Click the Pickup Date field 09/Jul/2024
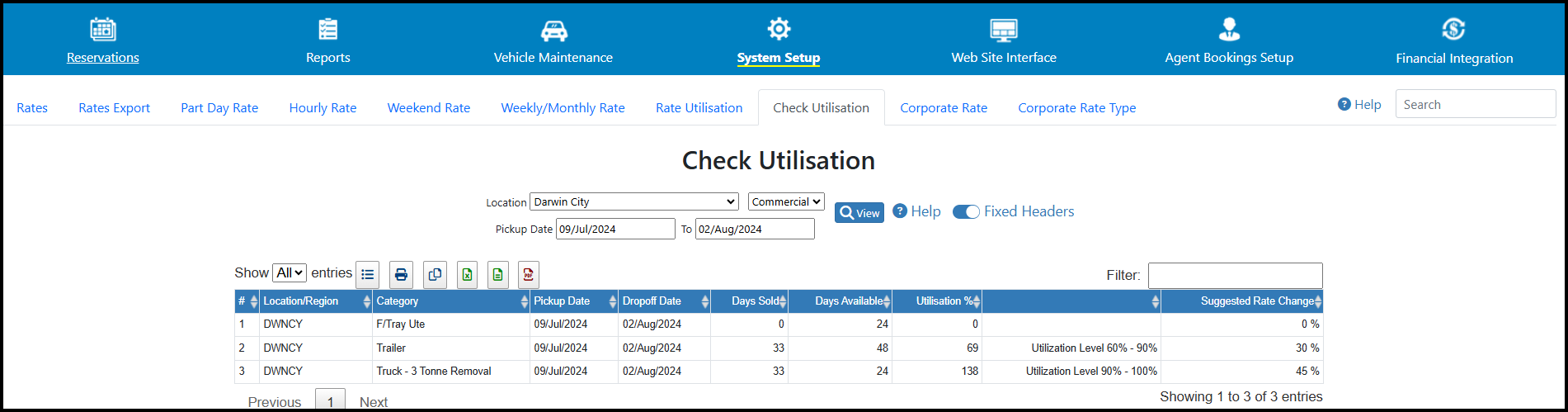 (615, 229)
